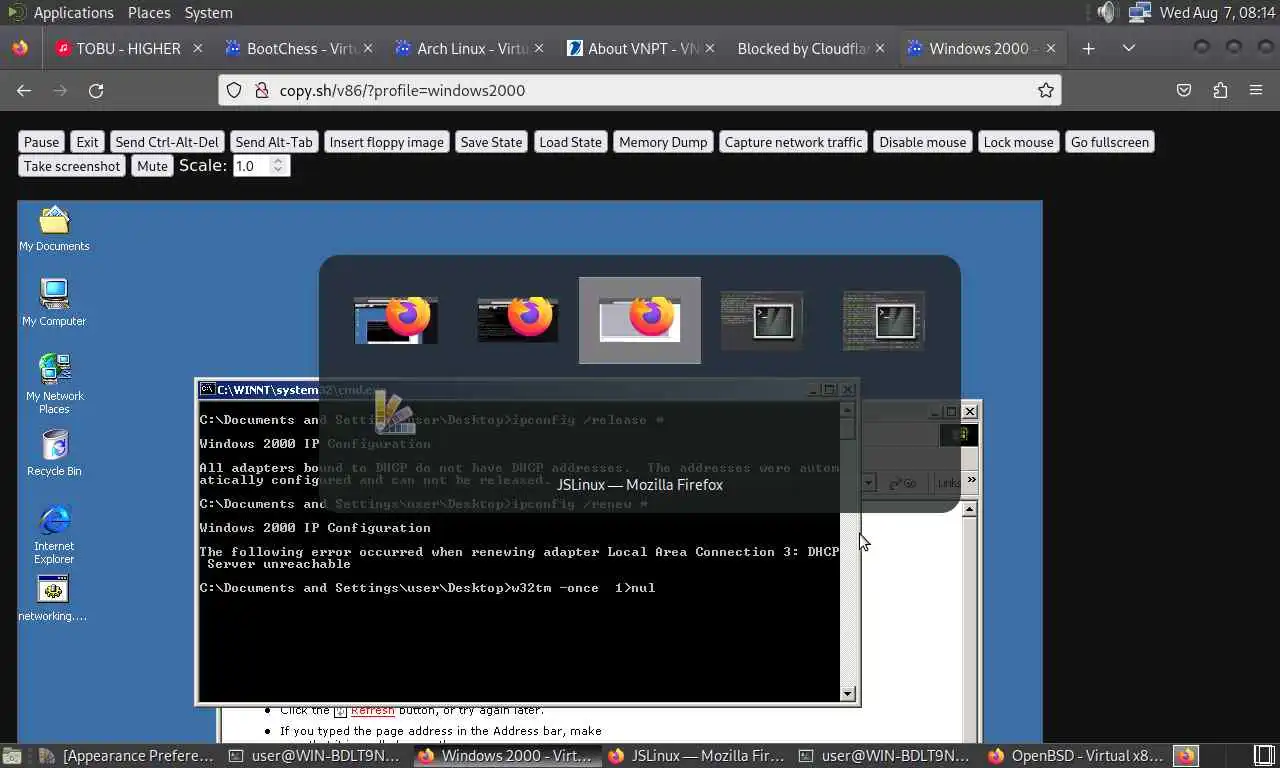
Task: Click the cmd.exe window title bar icon
Action: [207, 390]
